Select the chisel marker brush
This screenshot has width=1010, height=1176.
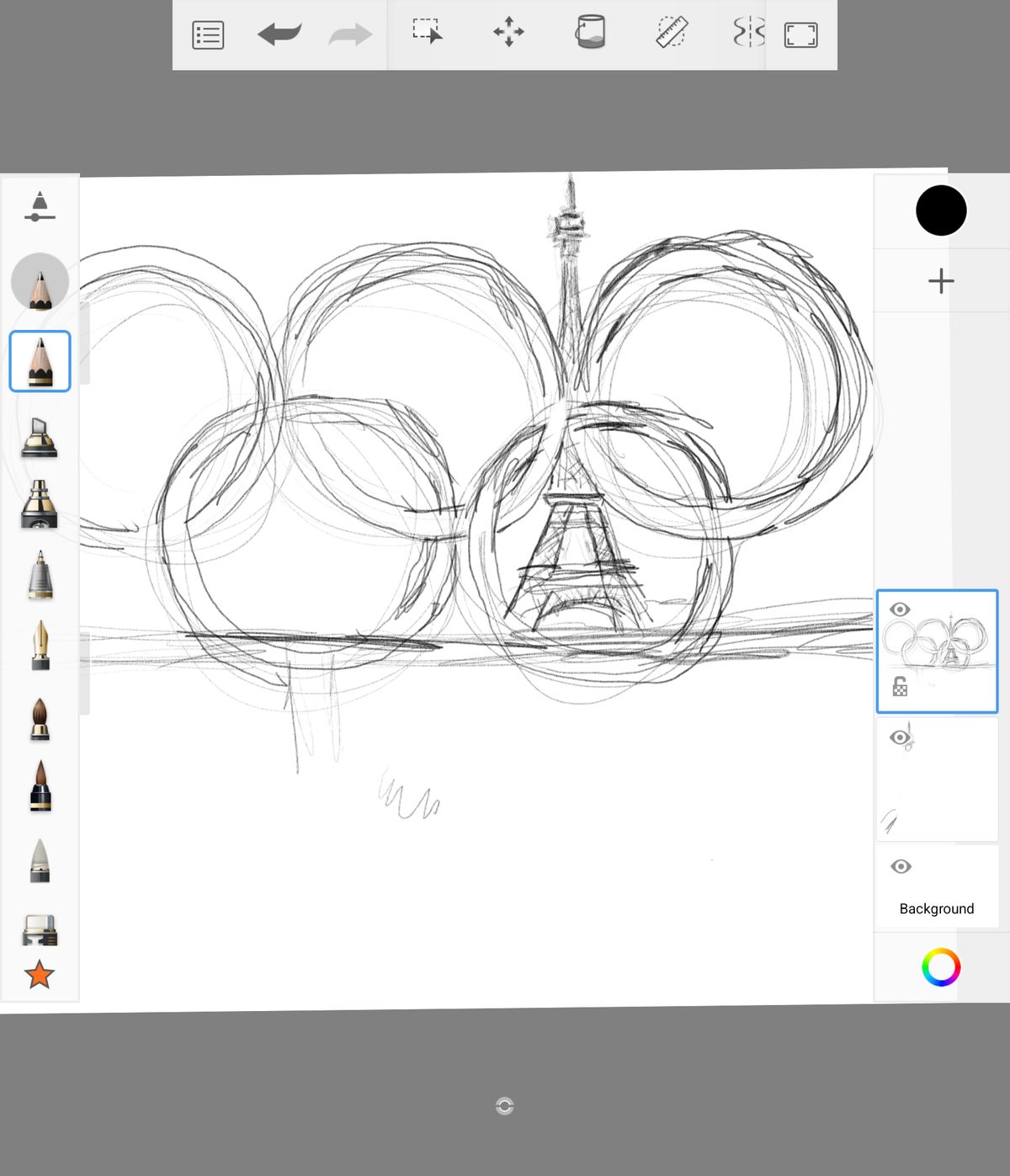click(40, 438)
